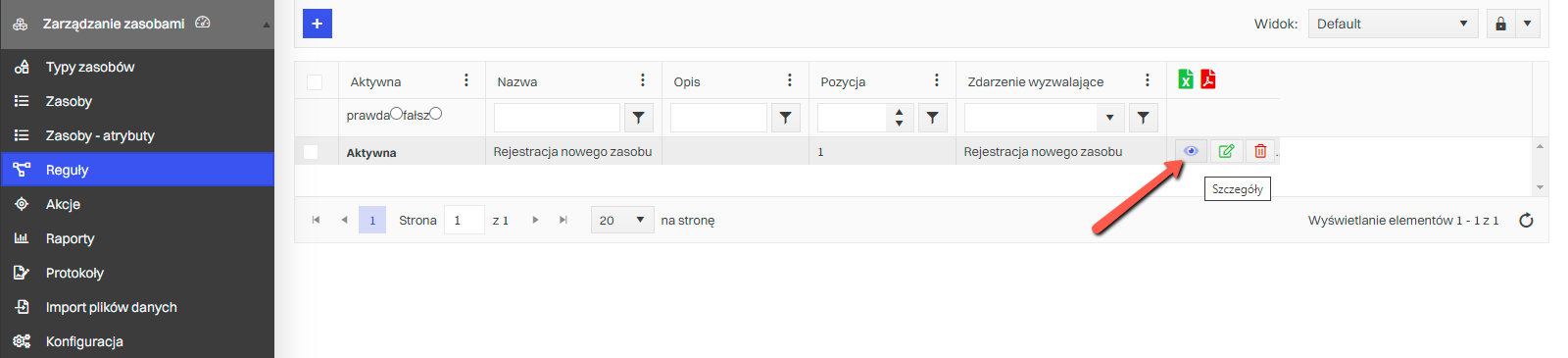Edit the rule with the pencil icon
The image size is (1568, 358).
pos(1226,151)
